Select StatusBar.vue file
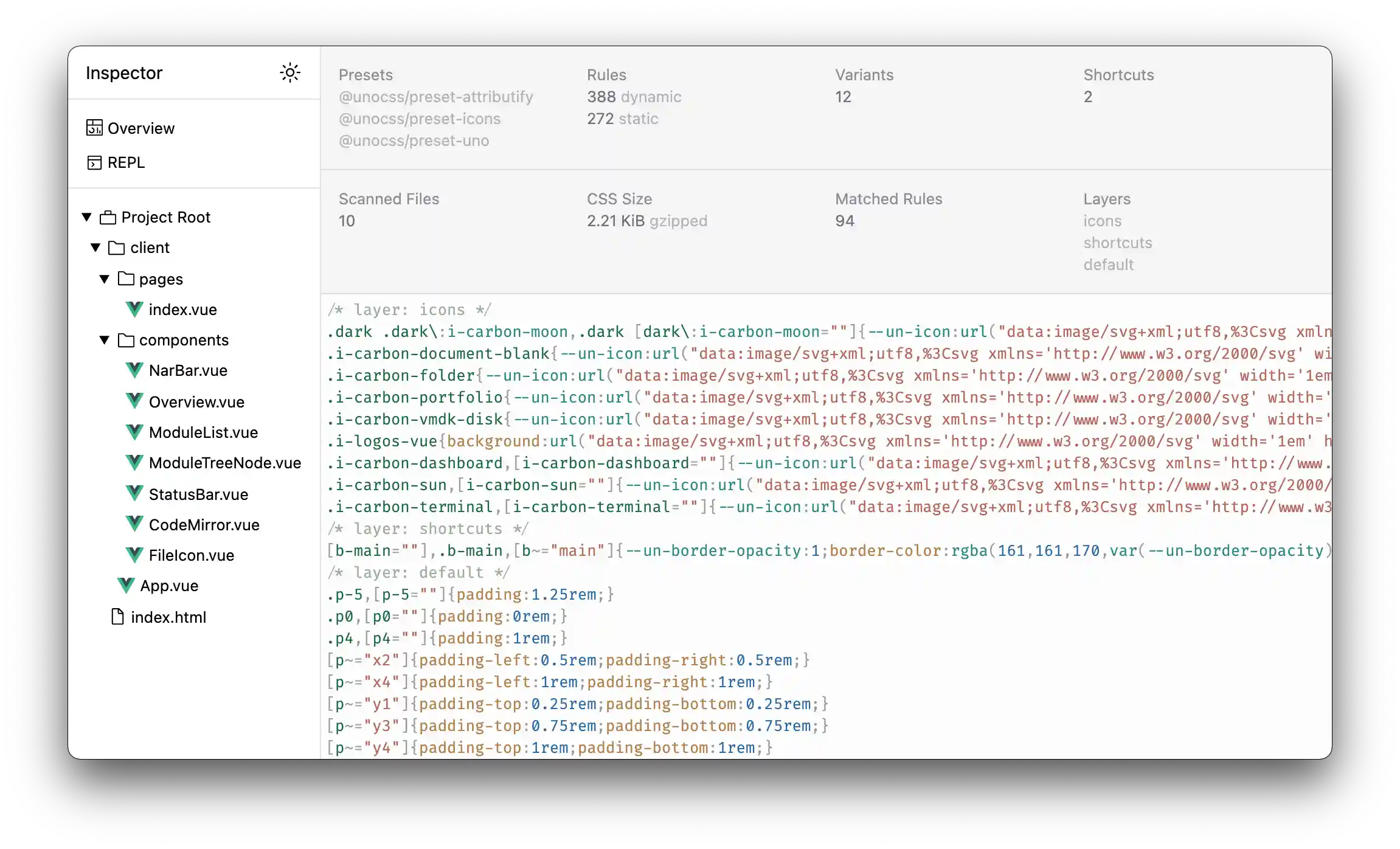1400x849 pixels. click(x=198, y=494)
